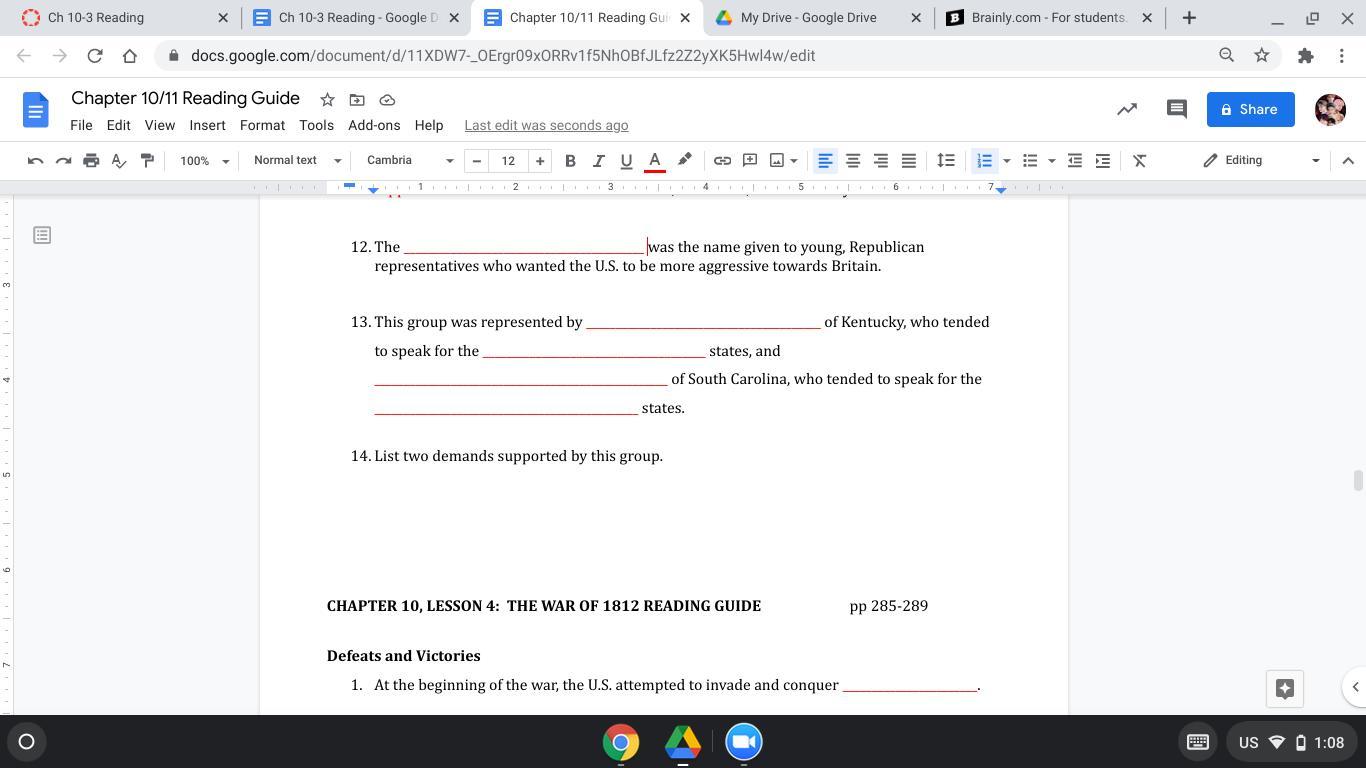
Task: Expand the Normal text style dropdown
Action: [297, 160]
